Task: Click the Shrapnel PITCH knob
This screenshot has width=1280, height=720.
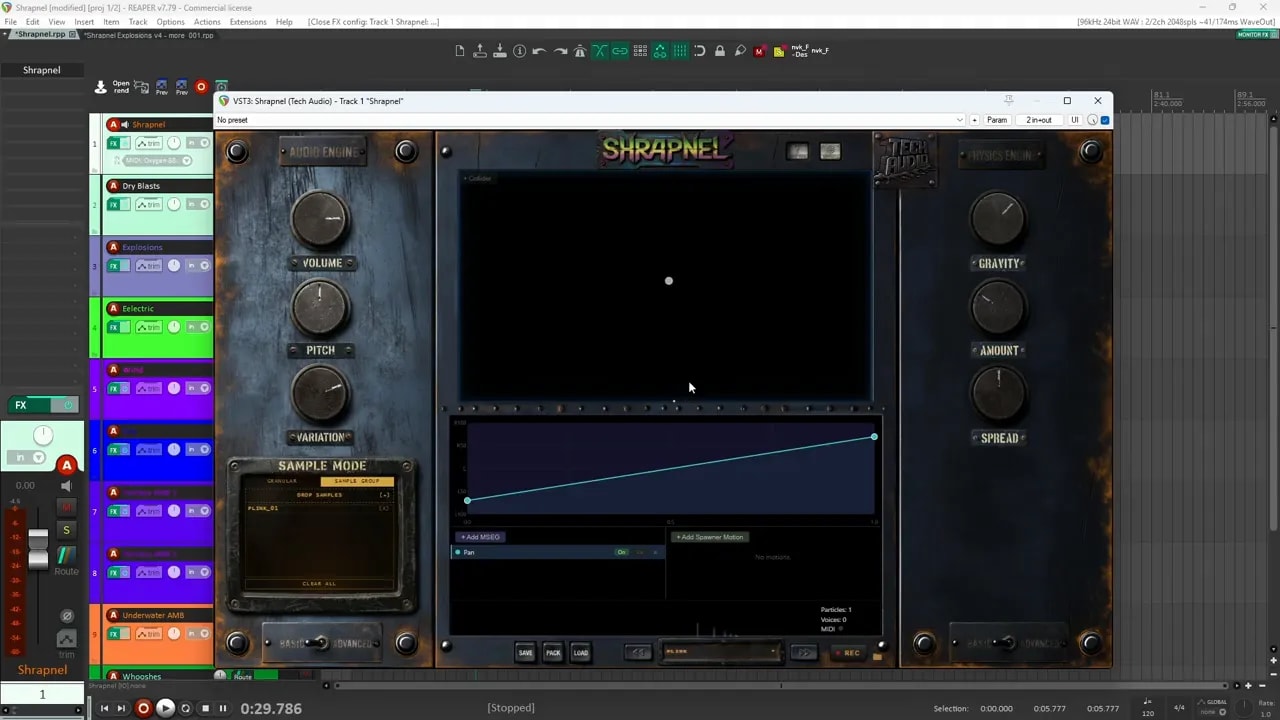Action: click(320, 307)
